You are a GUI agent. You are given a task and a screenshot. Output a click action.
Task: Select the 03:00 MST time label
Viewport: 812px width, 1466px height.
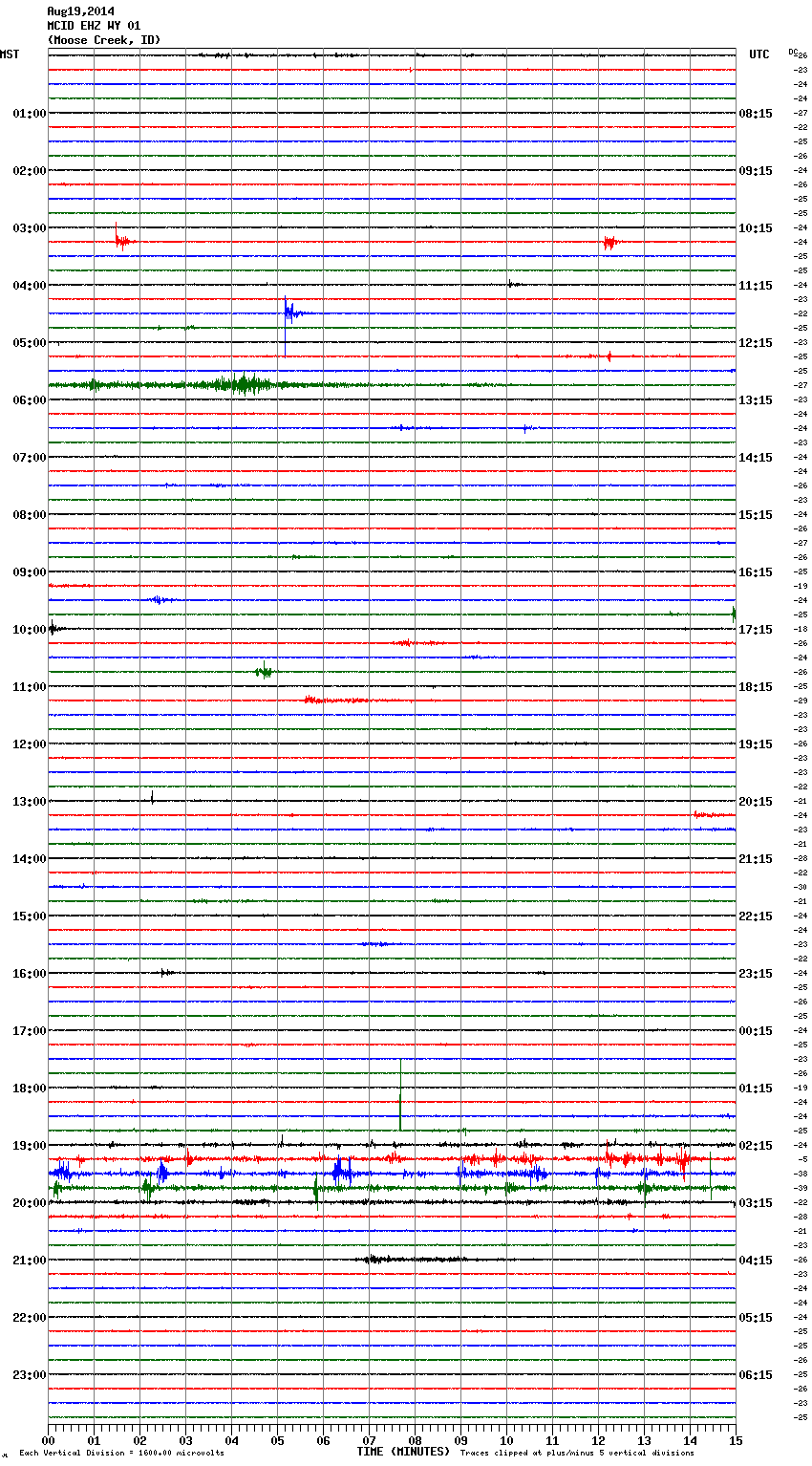(30, 228)
